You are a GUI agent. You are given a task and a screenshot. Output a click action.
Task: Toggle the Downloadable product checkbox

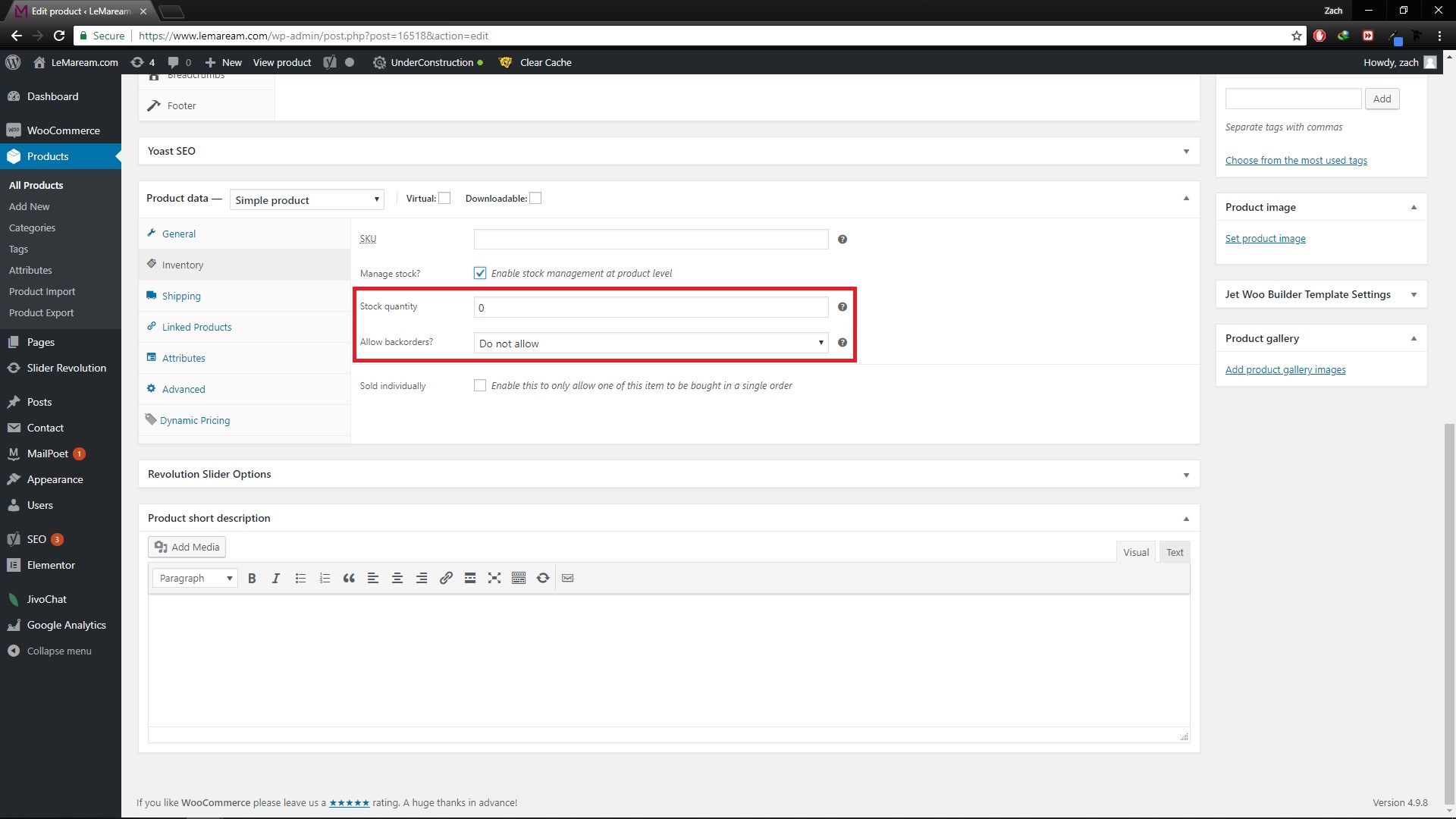coord(535,199)
